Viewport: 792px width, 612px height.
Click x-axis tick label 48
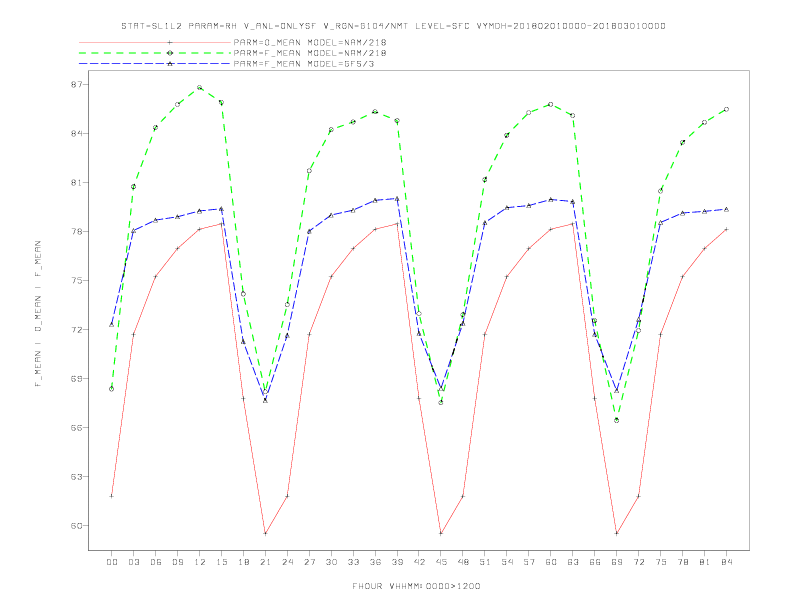click(x=463, y=562)
